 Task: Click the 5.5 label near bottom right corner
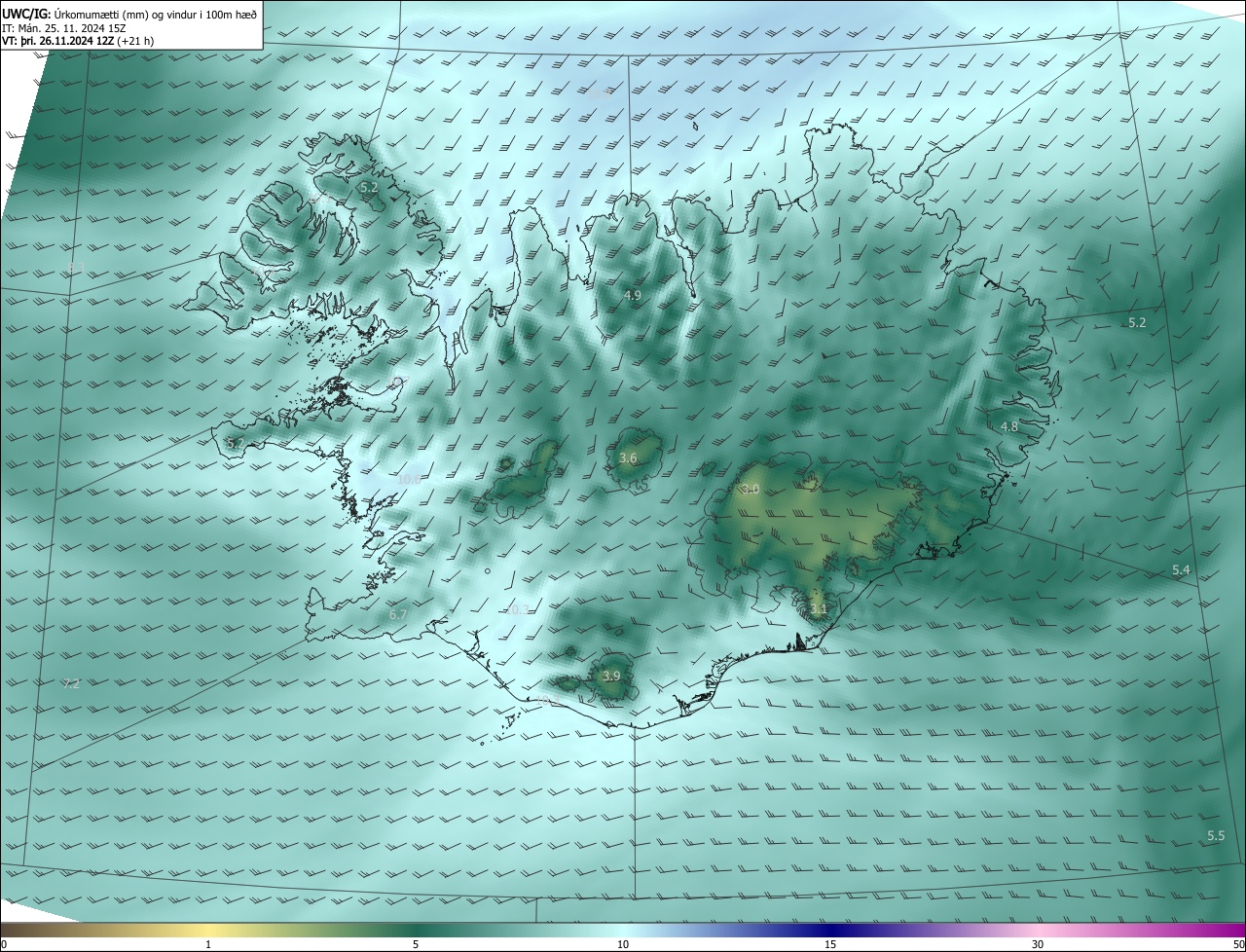click(x=1216, y=836)
